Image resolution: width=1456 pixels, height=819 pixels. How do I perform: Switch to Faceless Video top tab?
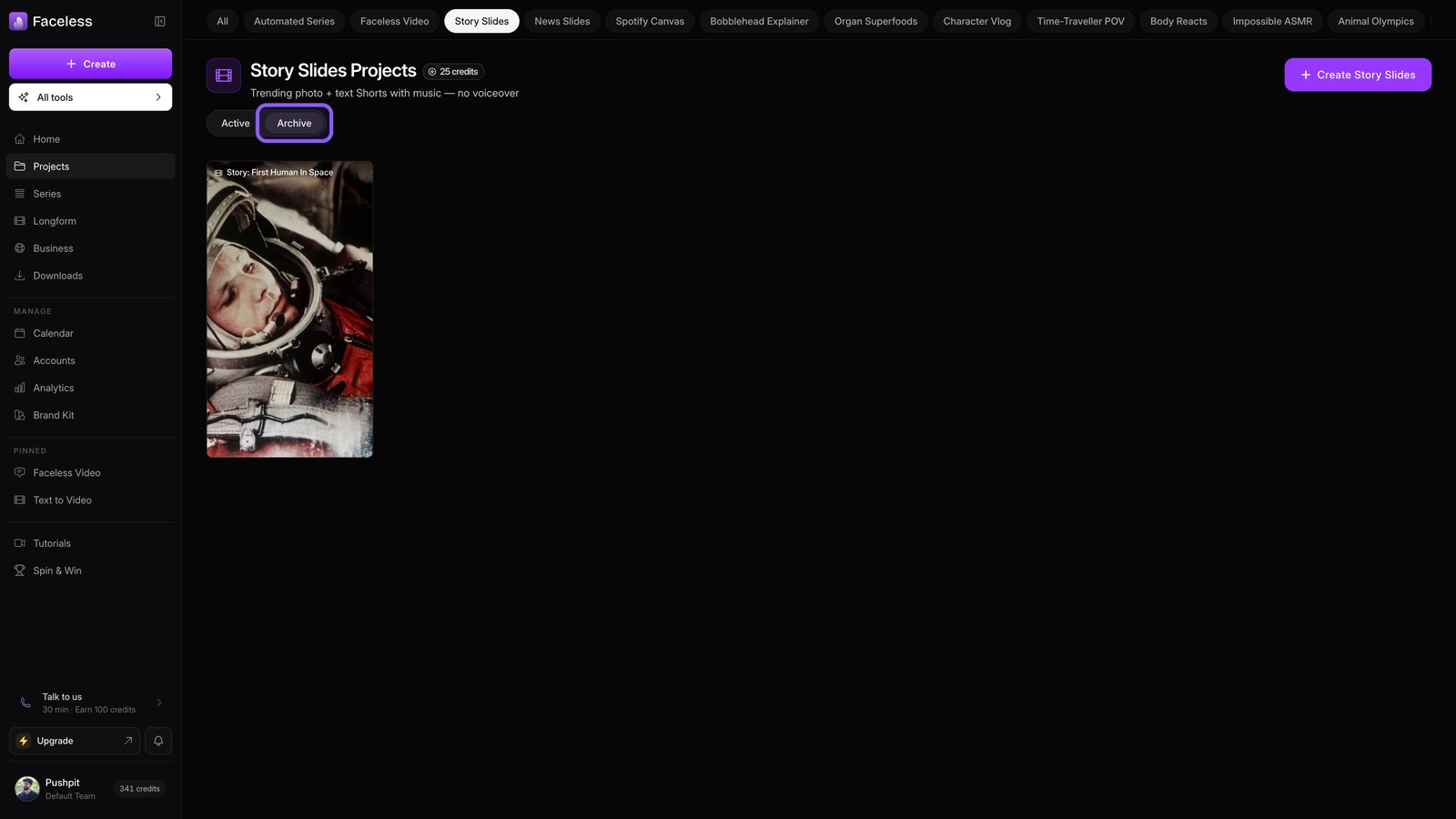point(394,21)
